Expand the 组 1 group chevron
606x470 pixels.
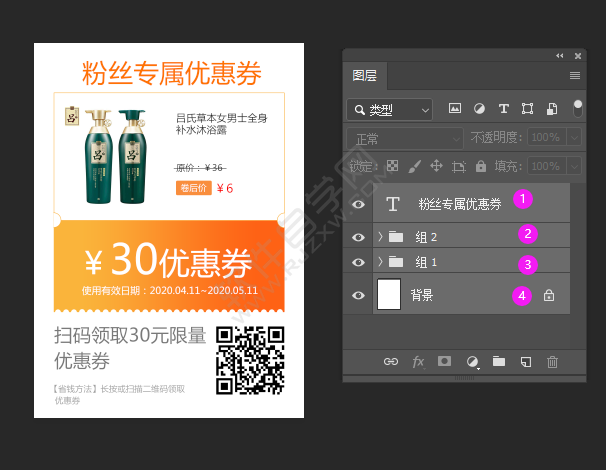[x=380, y=262]
